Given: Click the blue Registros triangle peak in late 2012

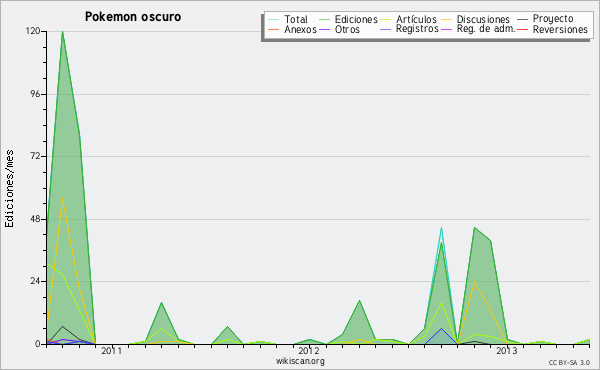Looking at the screenshot, I should click(441, 329).
